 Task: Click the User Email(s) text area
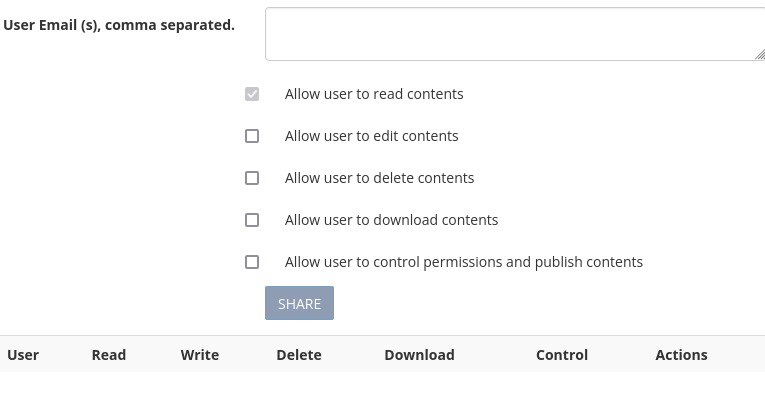click(x=515, y=34)
